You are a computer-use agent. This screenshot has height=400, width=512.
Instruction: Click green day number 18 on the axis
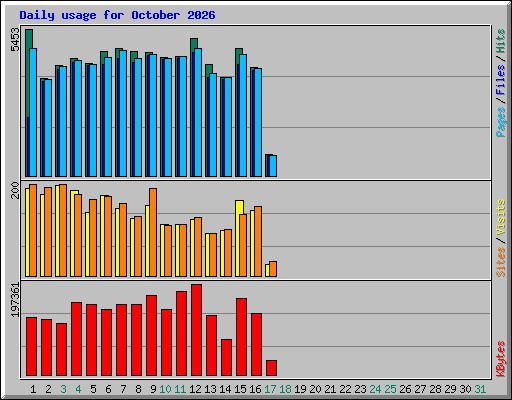pos(285,389)
